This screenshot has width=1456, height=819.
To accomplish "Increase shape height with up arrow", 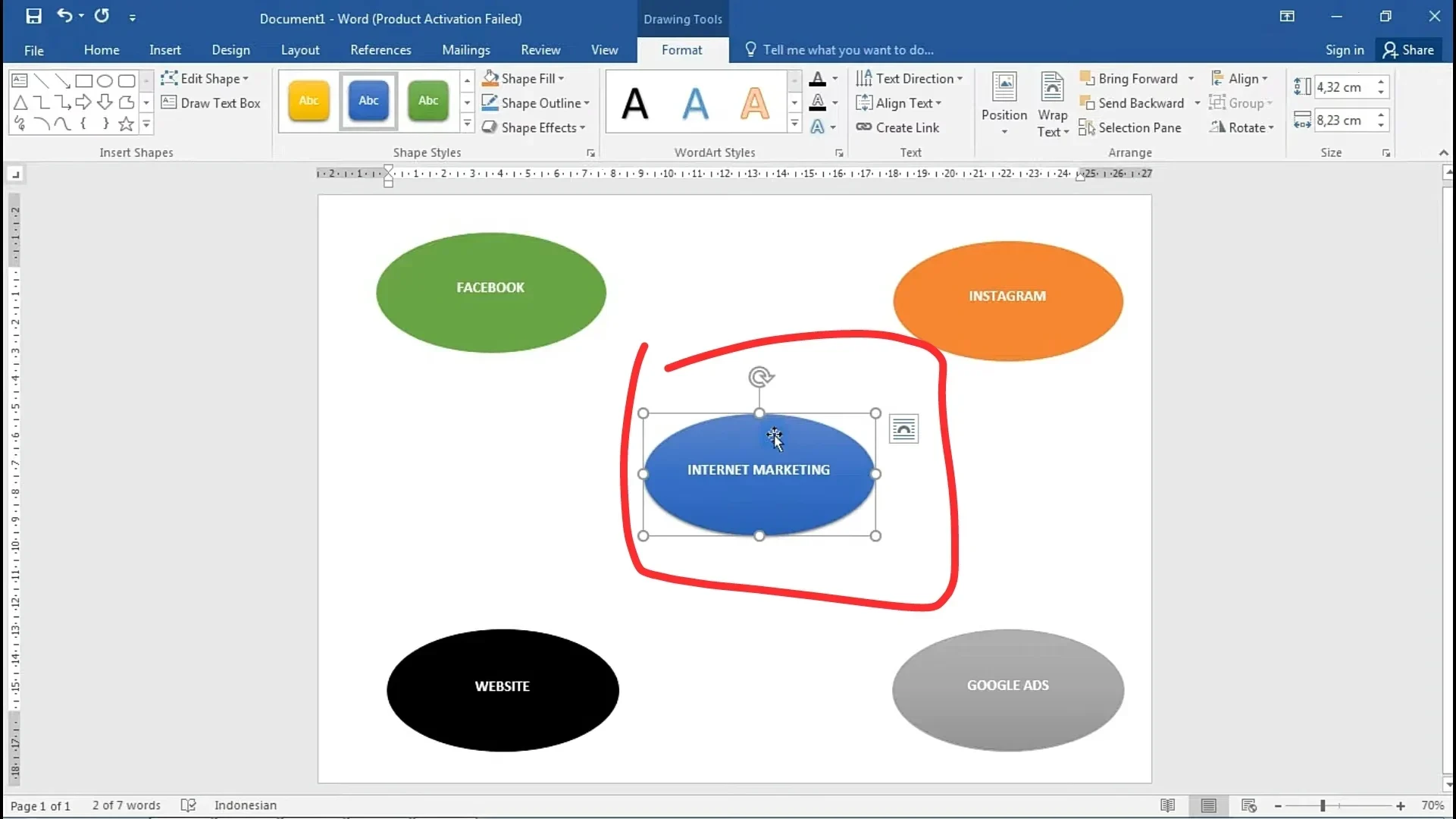I will click(x=1382, y=82).
